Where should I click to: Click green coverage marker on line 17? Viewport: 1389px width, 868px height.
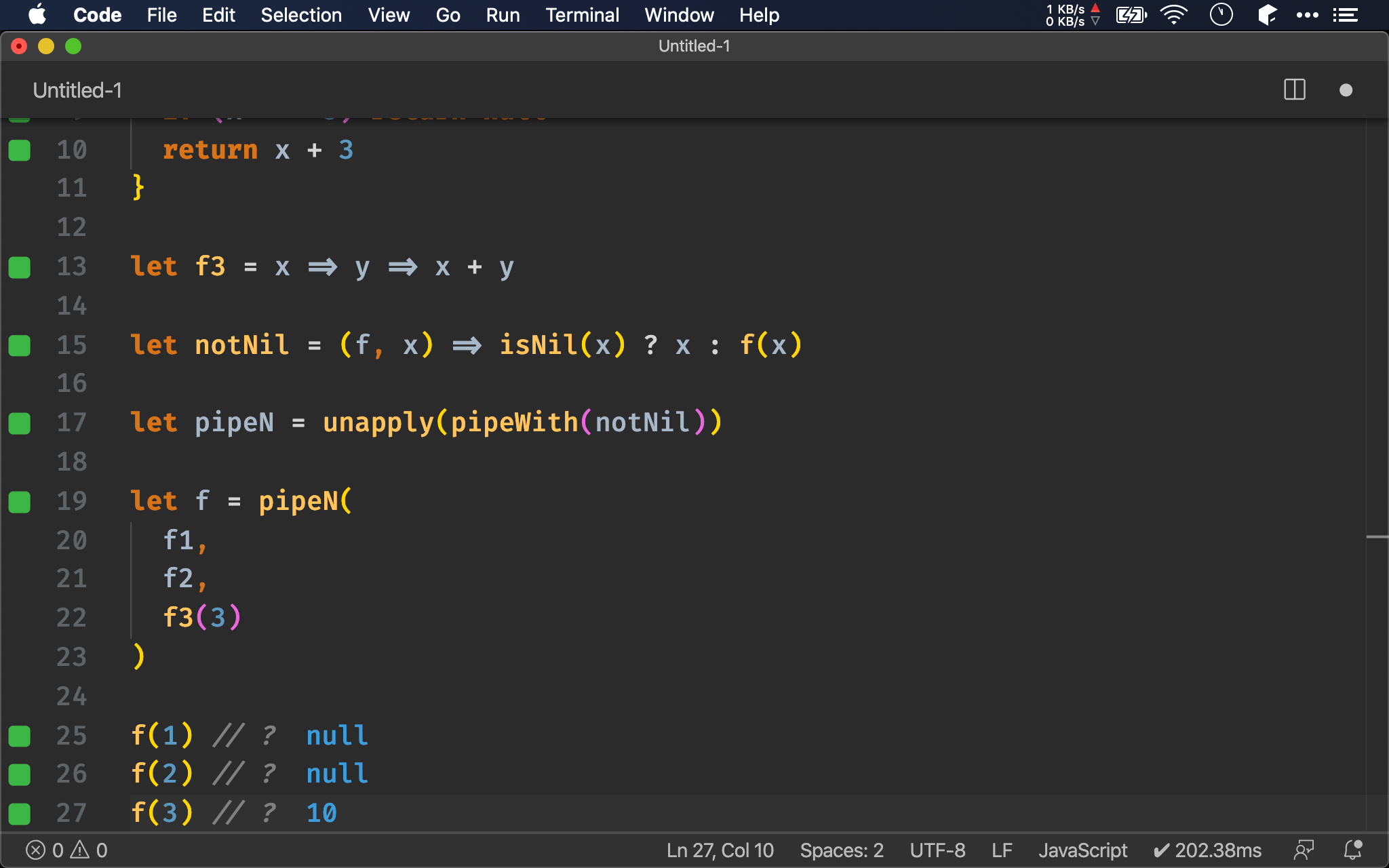coord(20,424)
